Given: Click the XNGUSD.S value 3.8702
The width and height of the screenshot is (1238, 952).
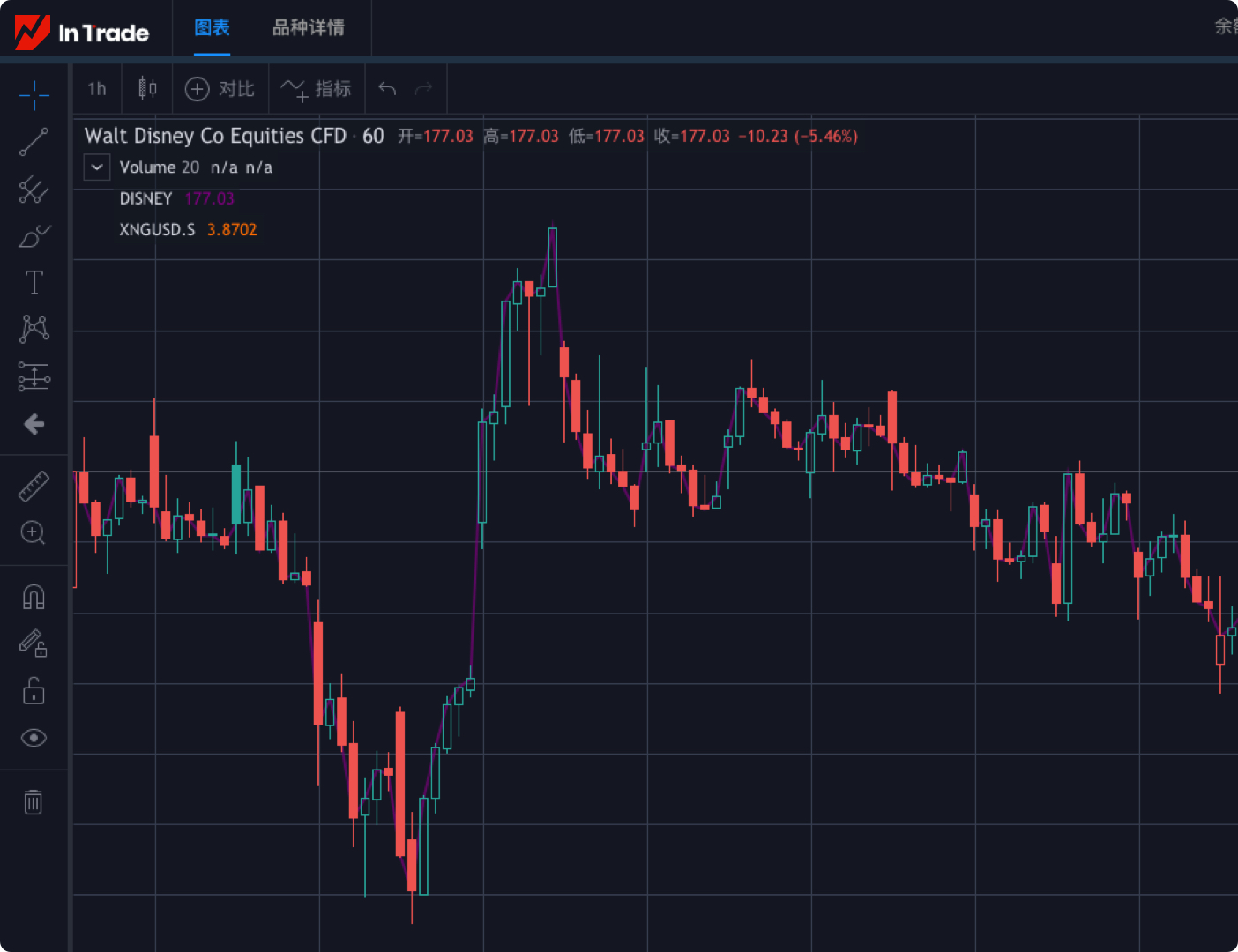Looking at the screenshot, I should tap(232, 229).
